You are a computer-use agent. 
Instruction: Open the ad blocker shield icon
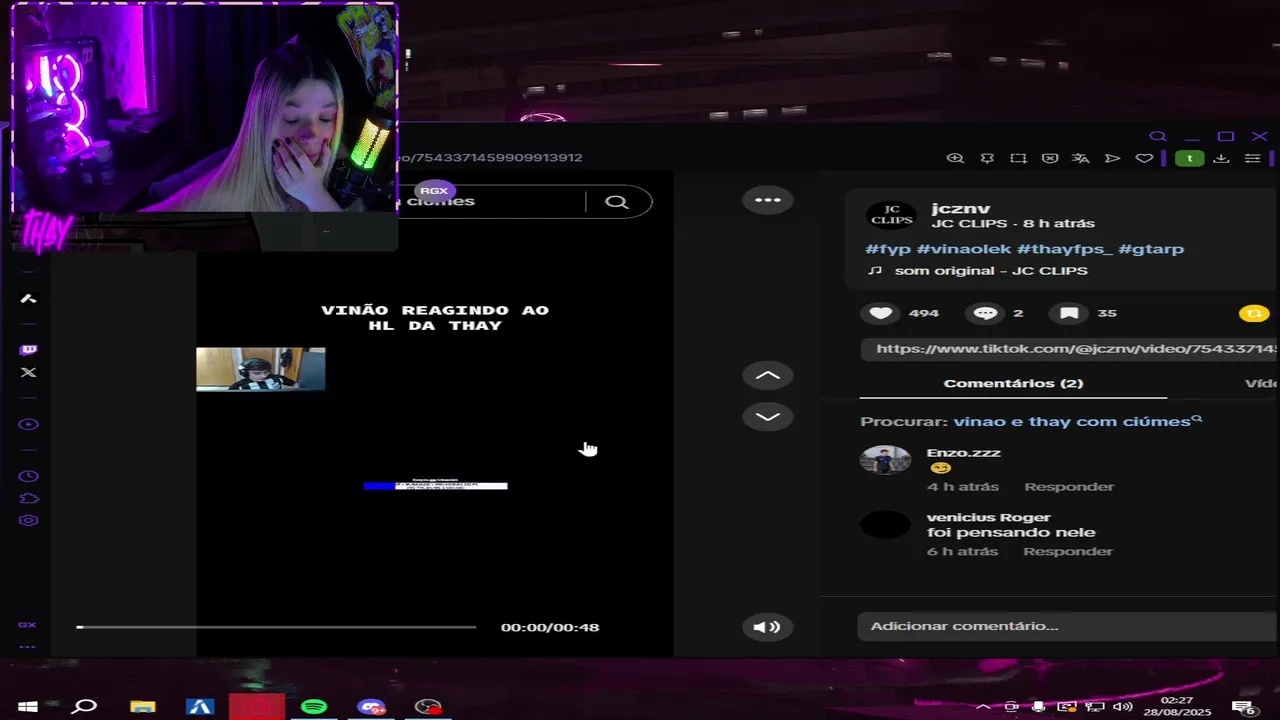(1049, 158)
